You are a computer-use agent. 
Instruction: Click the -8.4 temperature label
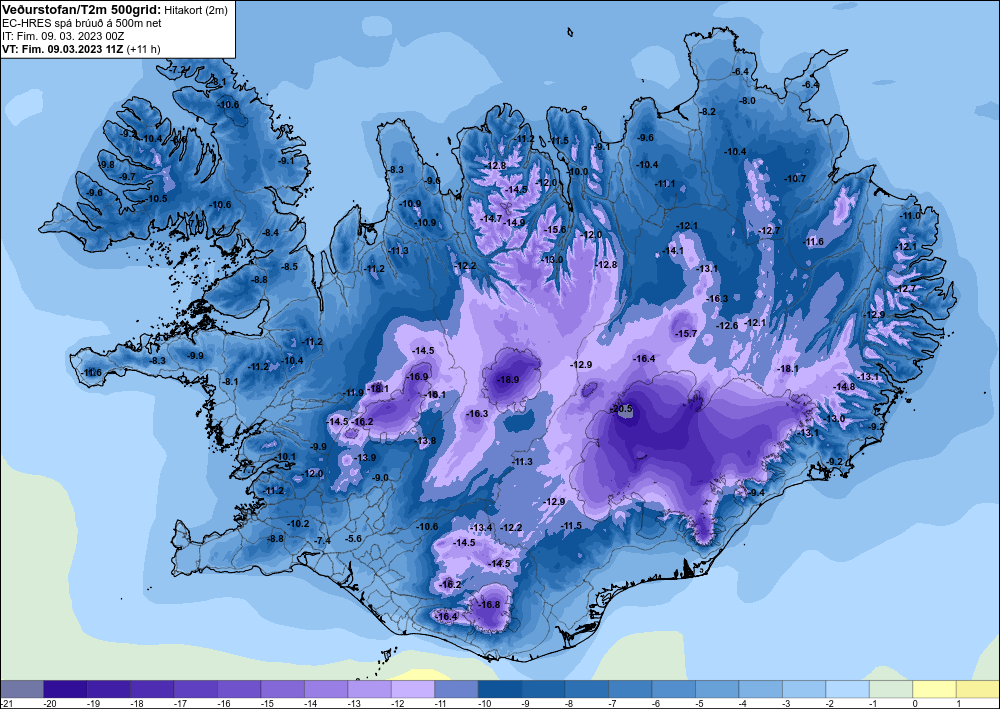(x=270, y=233)
